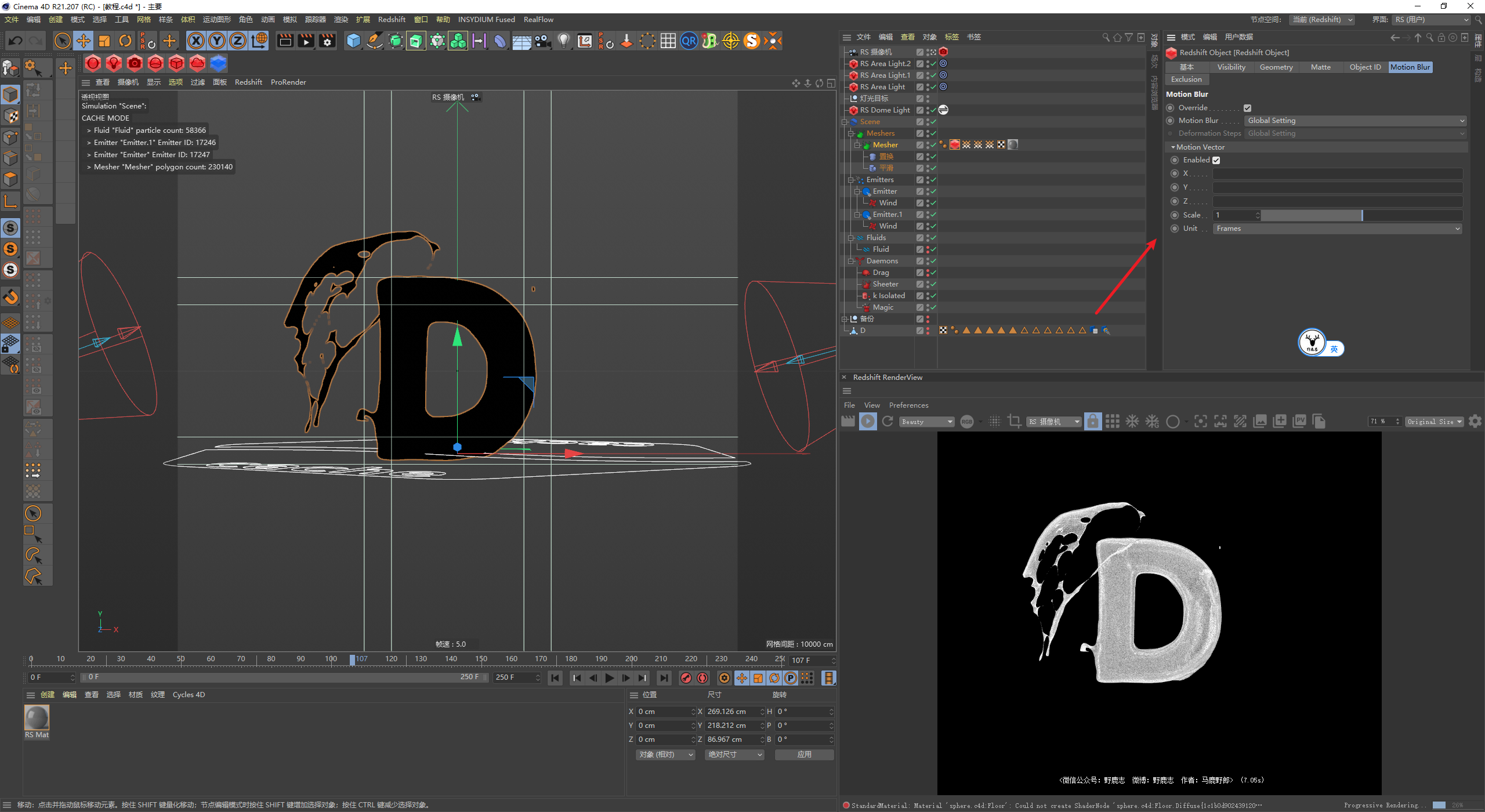
Task: Select the Move tool in top toolbar
Action: tap(84, 41)
